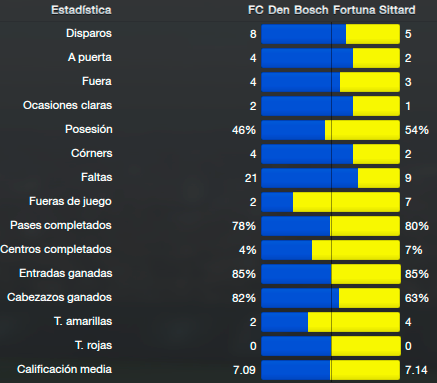
Task: Click the Fueras de juego bar
Action: click(331, 202)
